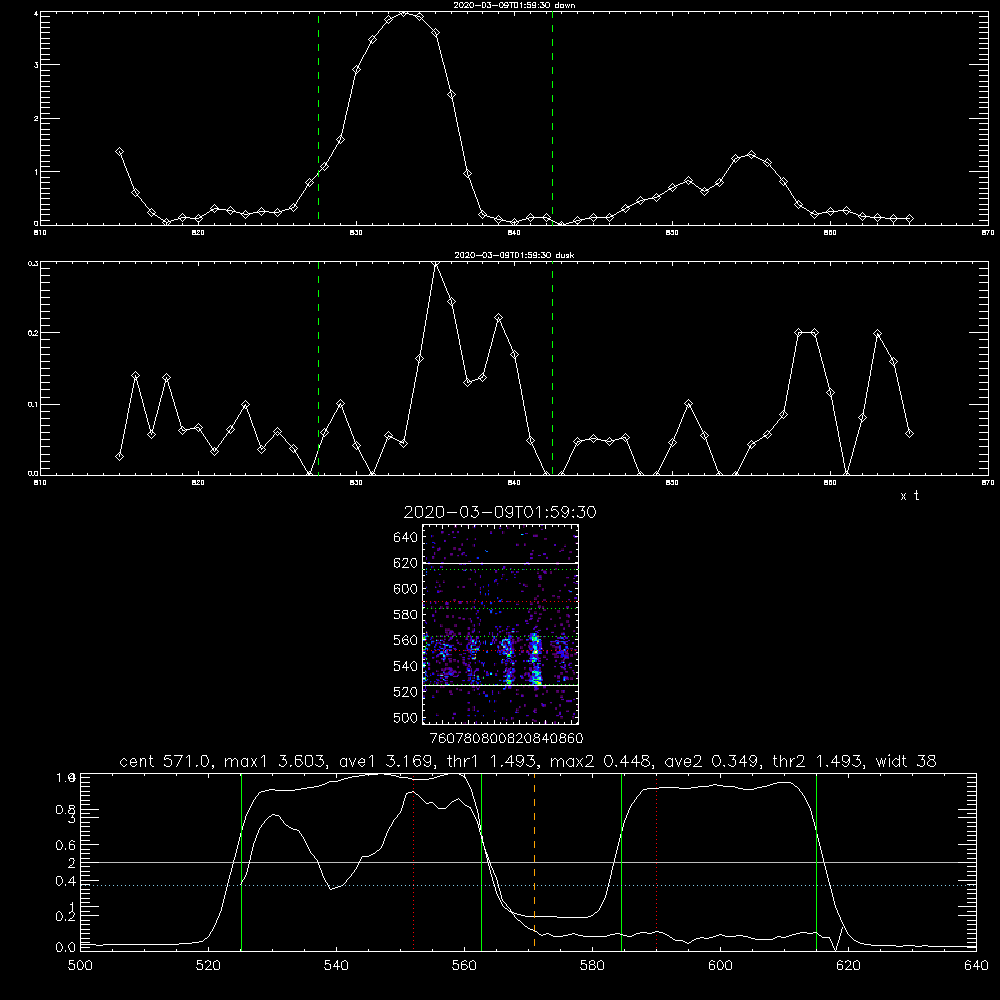Click the solid white horizontal line at 2 in bottom plot
The width and height of the screenshot is (1000, 1000).
(528, 862)
